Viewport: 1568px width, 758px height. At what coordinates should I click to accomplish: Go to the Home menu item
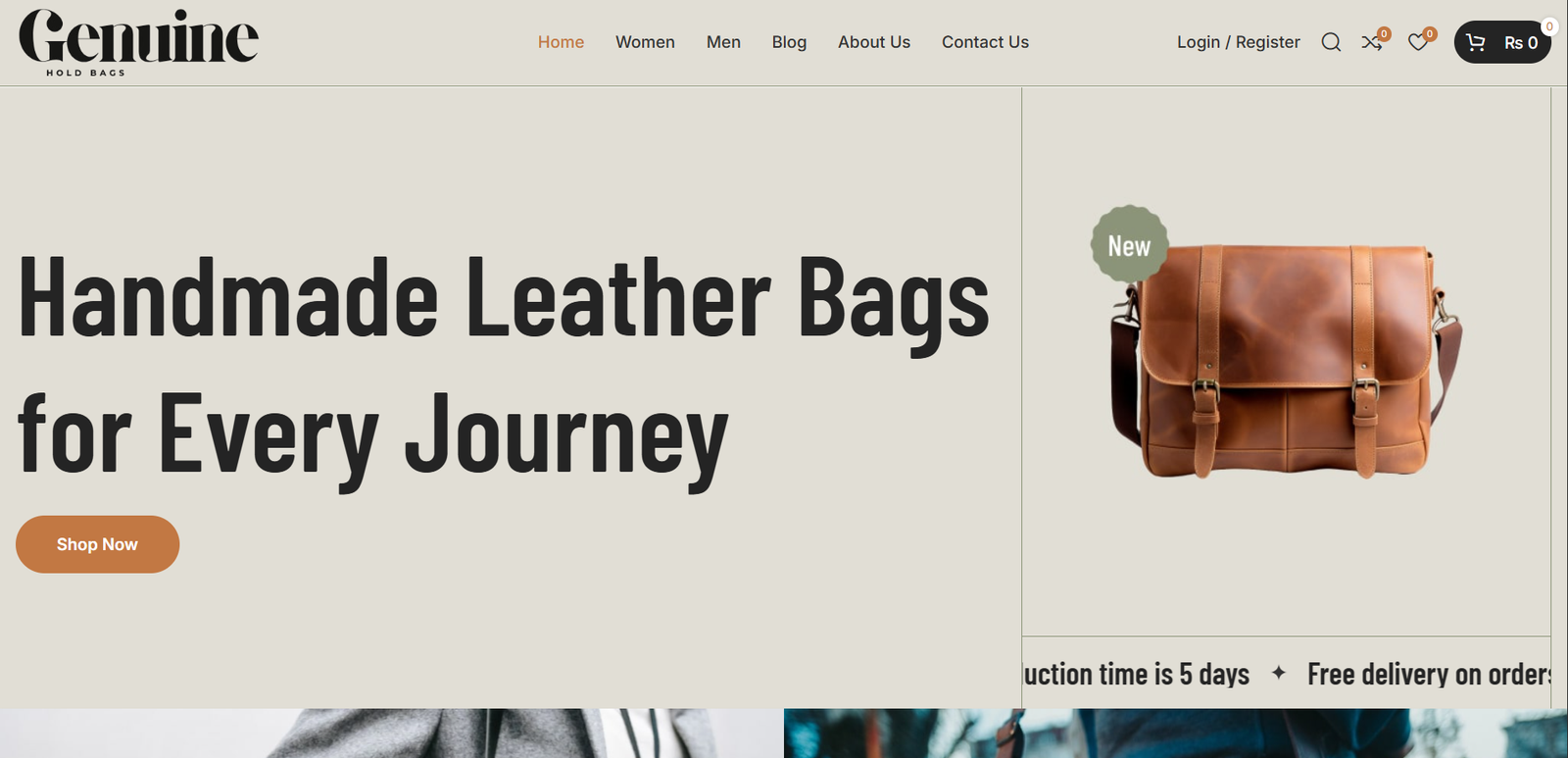(x=561, y=42)
